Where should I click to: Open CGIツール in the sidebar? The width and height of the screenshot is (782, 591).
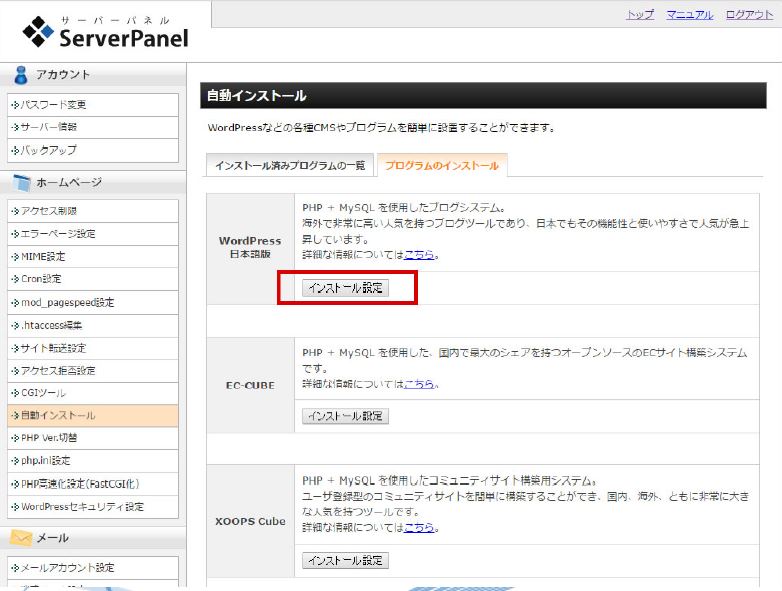coord(93,394)
